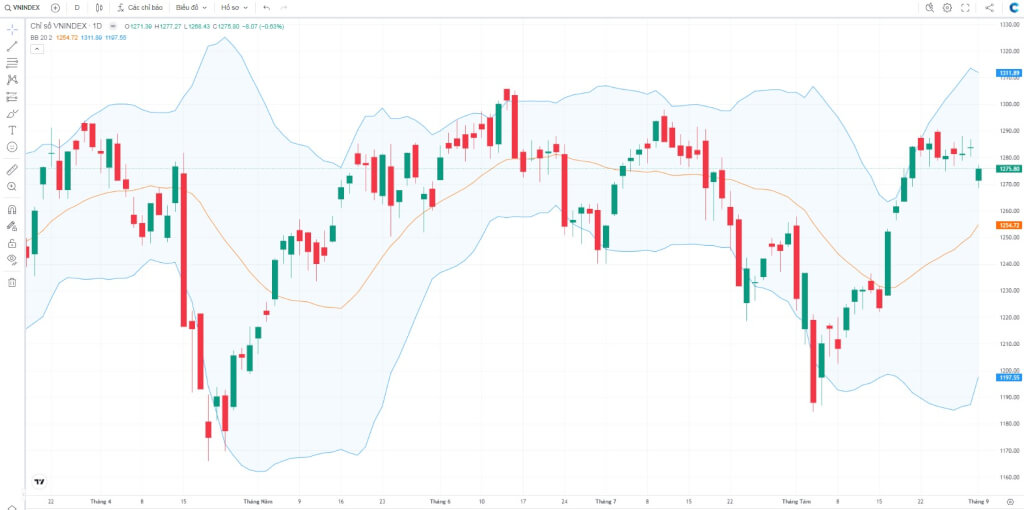This screenshot has width=1024, height=510.
Task: Click the 1197.55 lower band price label
Action: point(1009,377)
